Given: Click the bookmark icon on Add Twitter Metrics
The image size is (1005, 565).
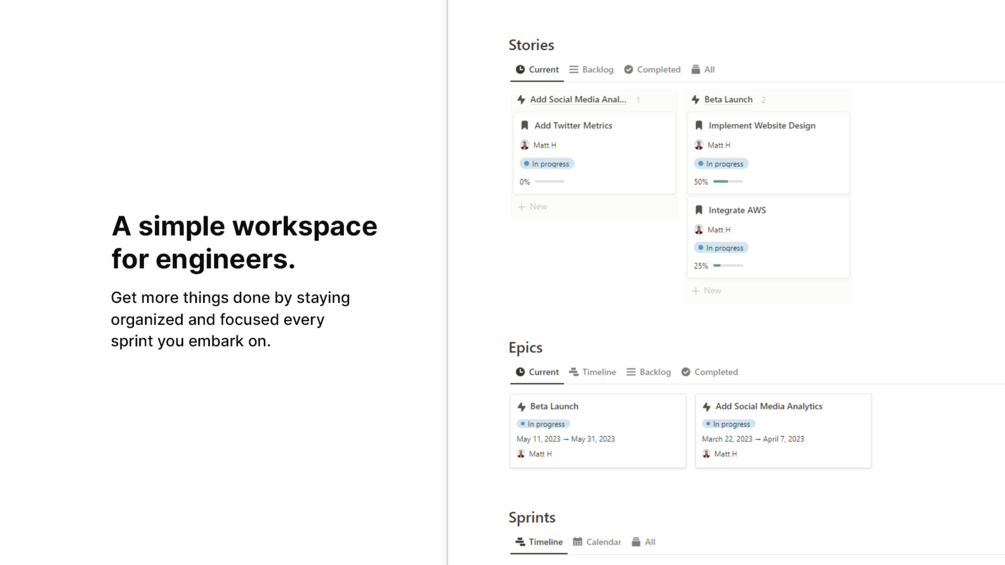Looking at the screenshot, I should coord(524,126).
